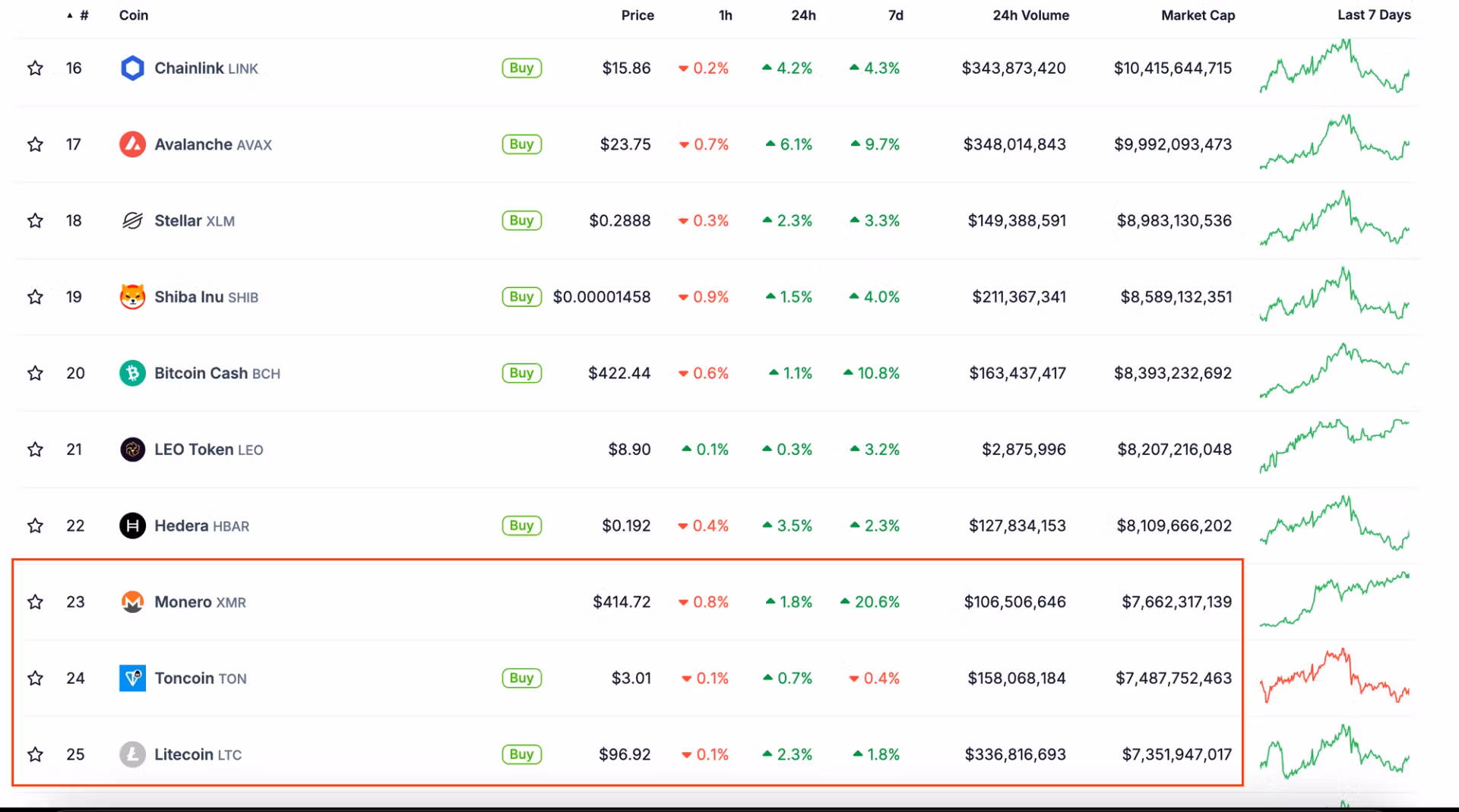Click the Monero orange logo icon
Screen dimensions: 1459x812
pyautogui.click(x=132, y=602)
